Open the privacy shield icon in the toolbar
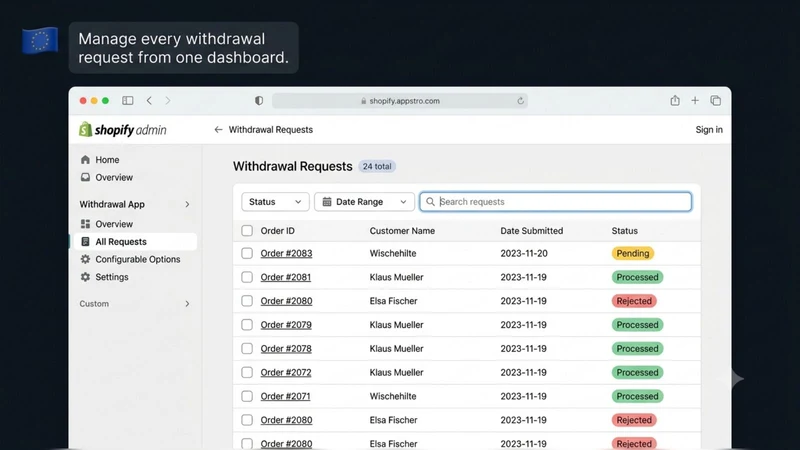The width and height of the screenshot is (800, 450). [x=259, y=101]
